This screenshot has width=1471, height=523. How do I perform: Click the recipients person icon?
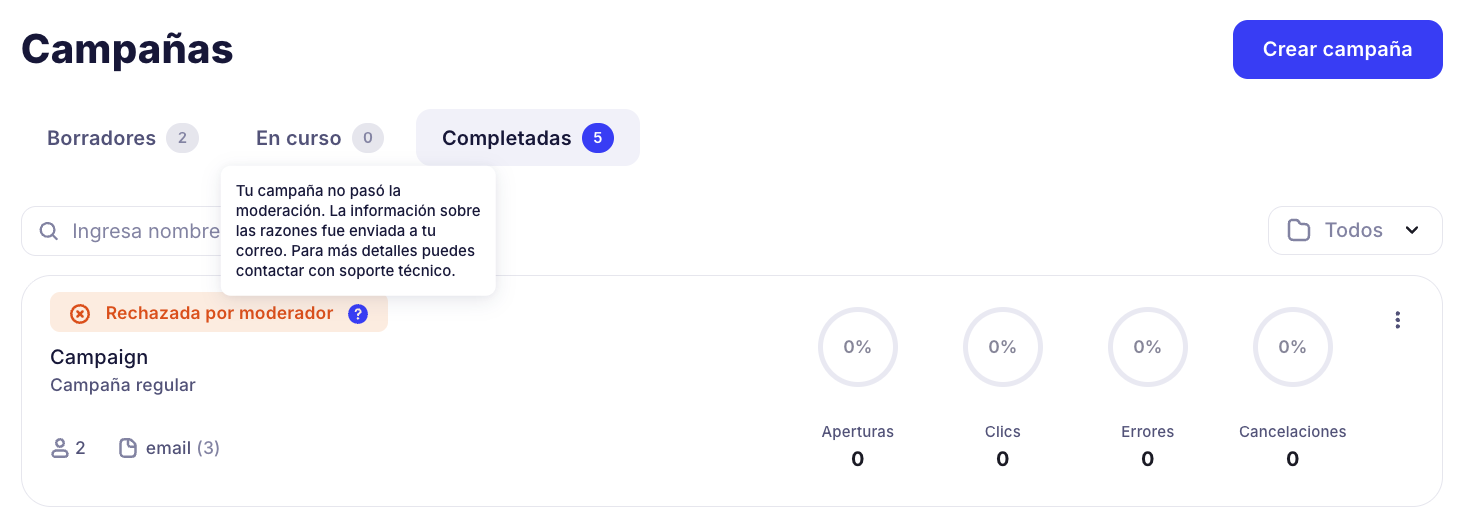tap(60, 448)
